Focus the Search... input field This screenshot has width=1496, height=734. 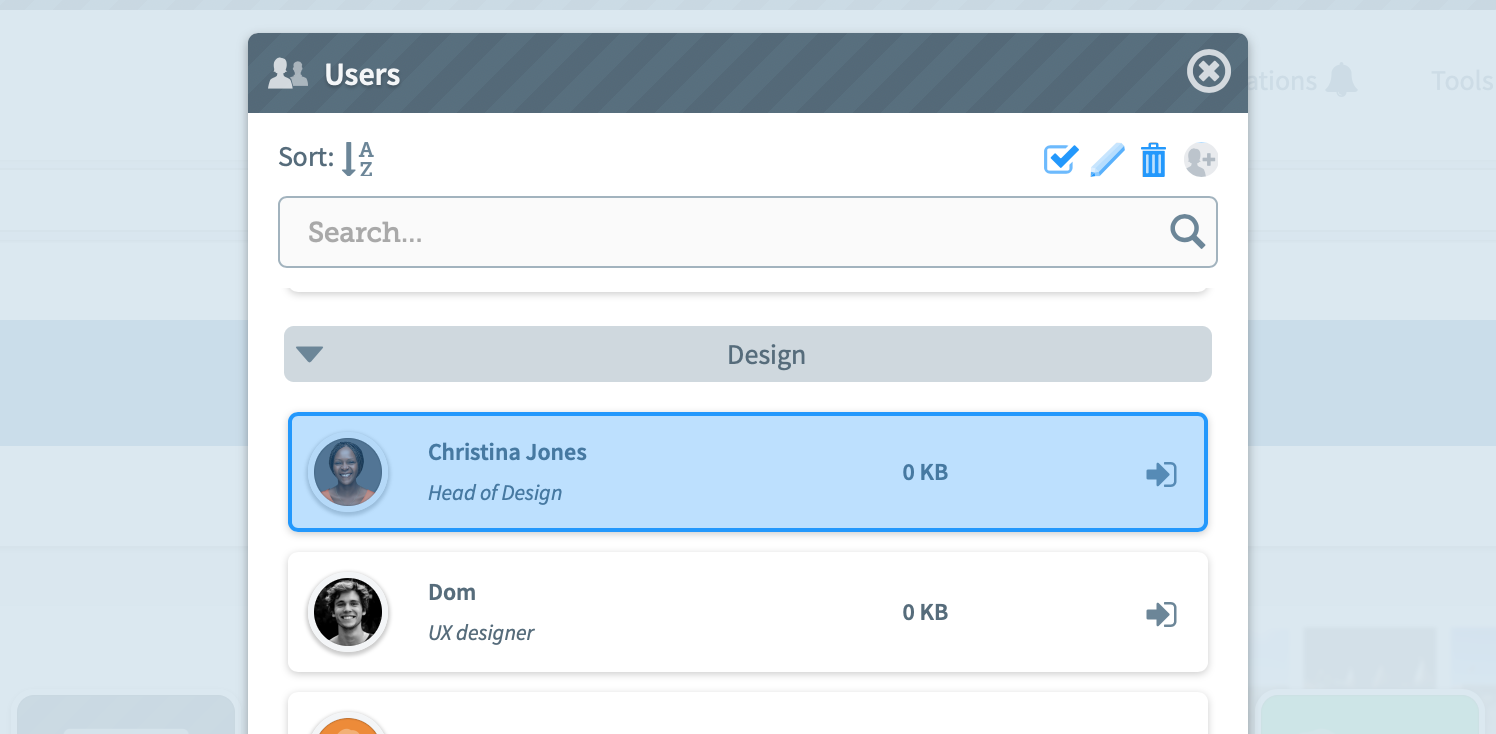[x=748, y=232]
